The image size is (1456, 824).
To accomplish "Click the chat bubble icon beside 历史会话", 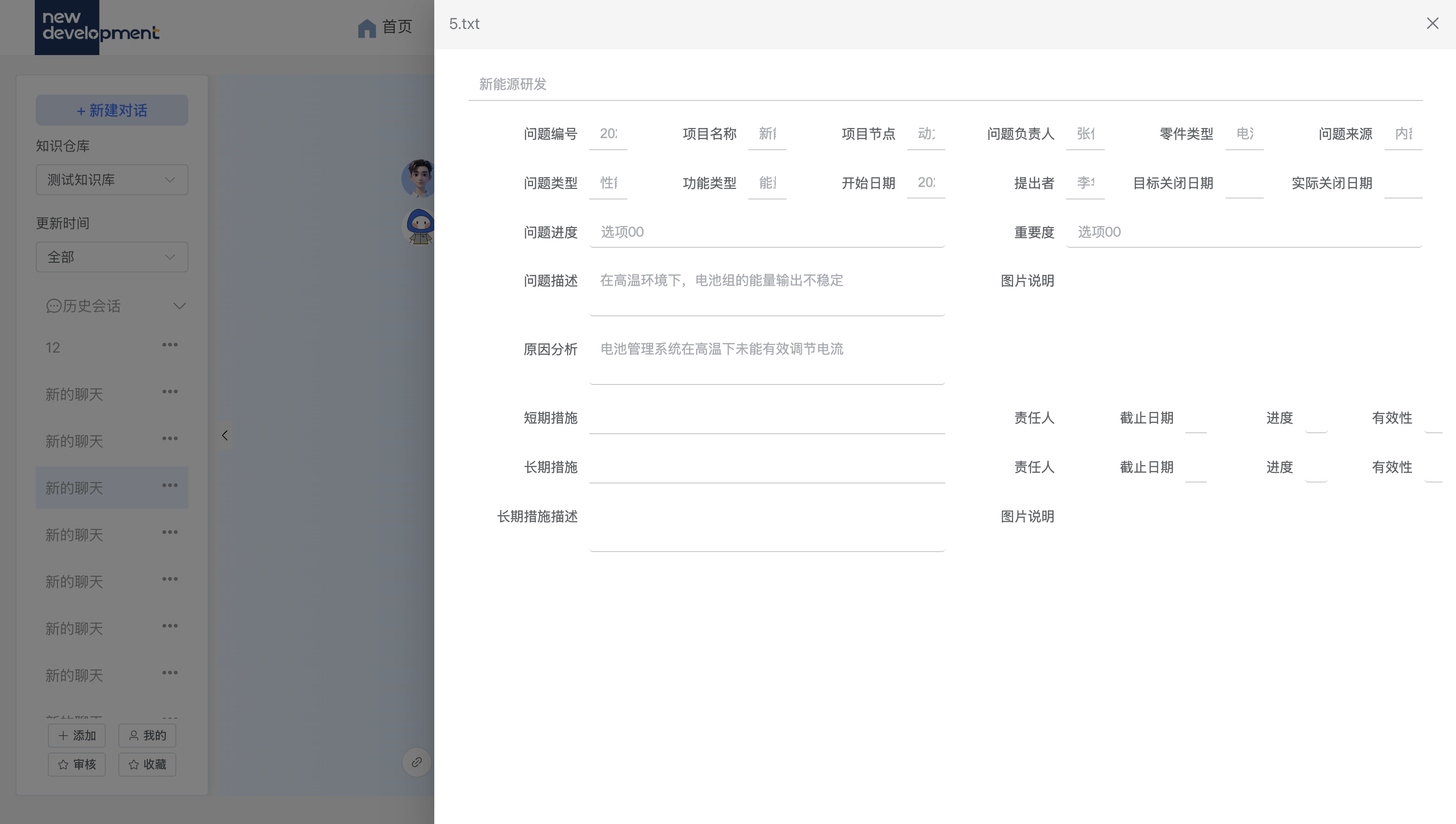I will tap(54, 306).
